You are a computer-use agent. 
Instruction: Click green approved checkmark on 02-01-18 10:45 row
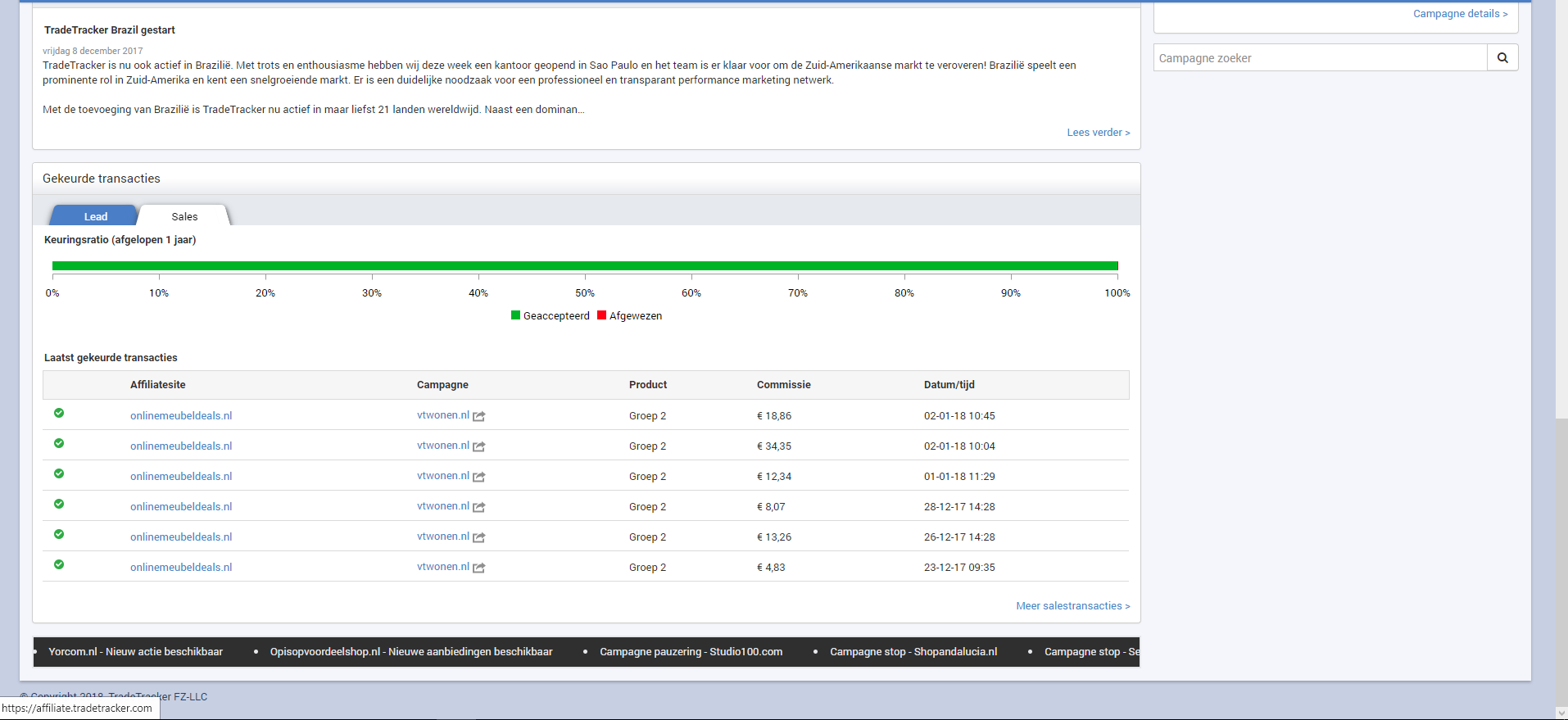(59, 413)
